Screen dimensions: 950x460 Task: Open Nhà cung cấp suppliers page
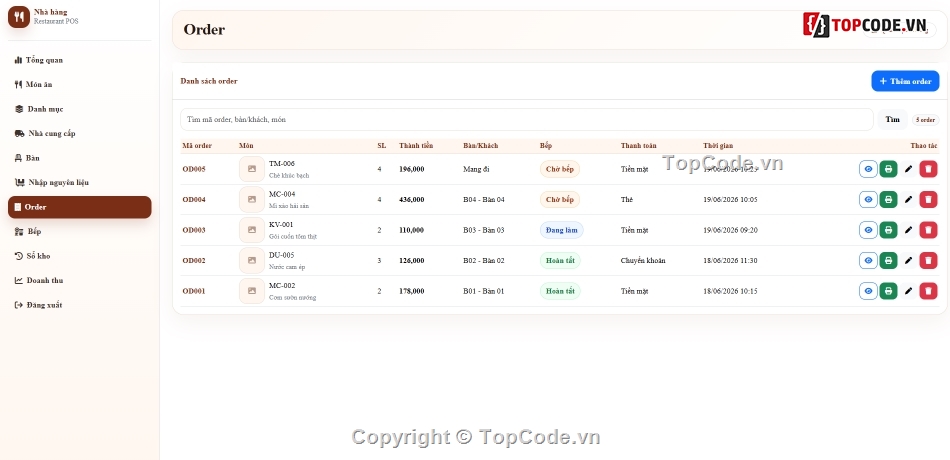(x=79, y=133)
